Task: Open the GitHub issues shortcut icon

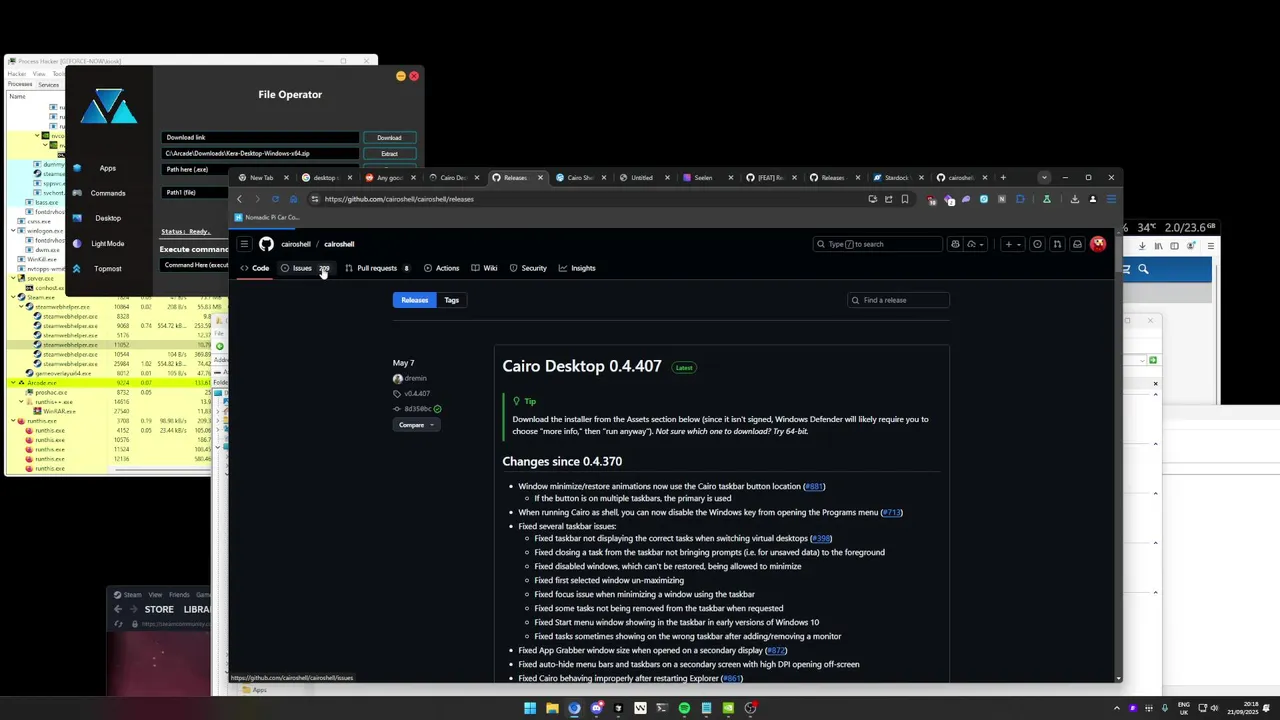Action: point(1037,244)
